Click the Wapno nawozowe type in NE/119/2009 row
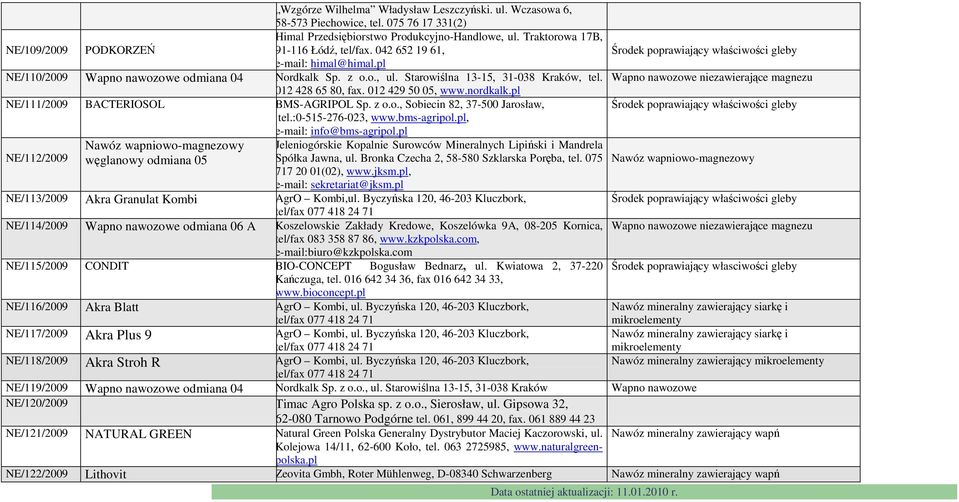 coord(654,388)
